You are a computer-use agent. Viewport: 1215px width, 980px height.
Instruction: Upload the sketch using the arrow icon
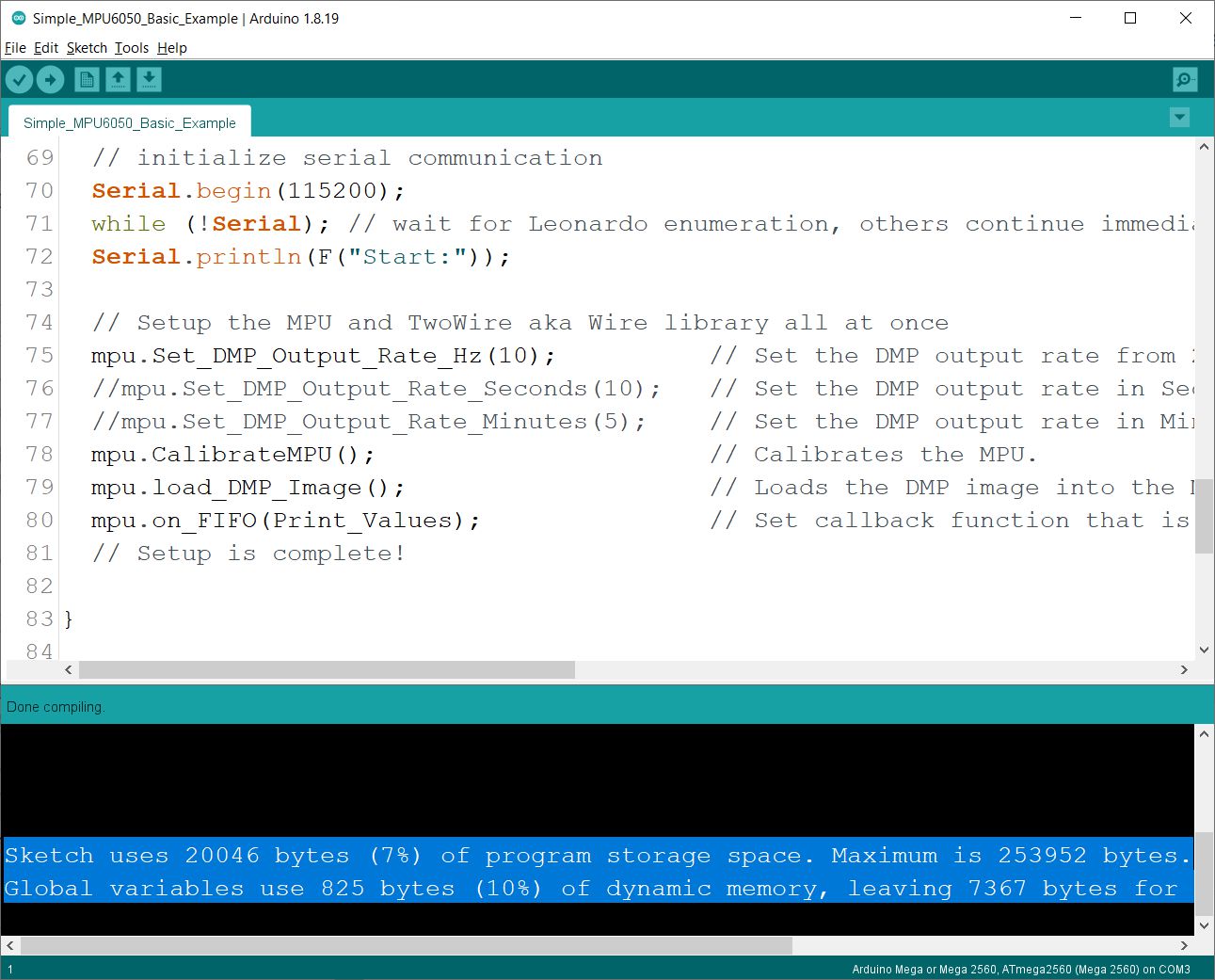(50, 79)
